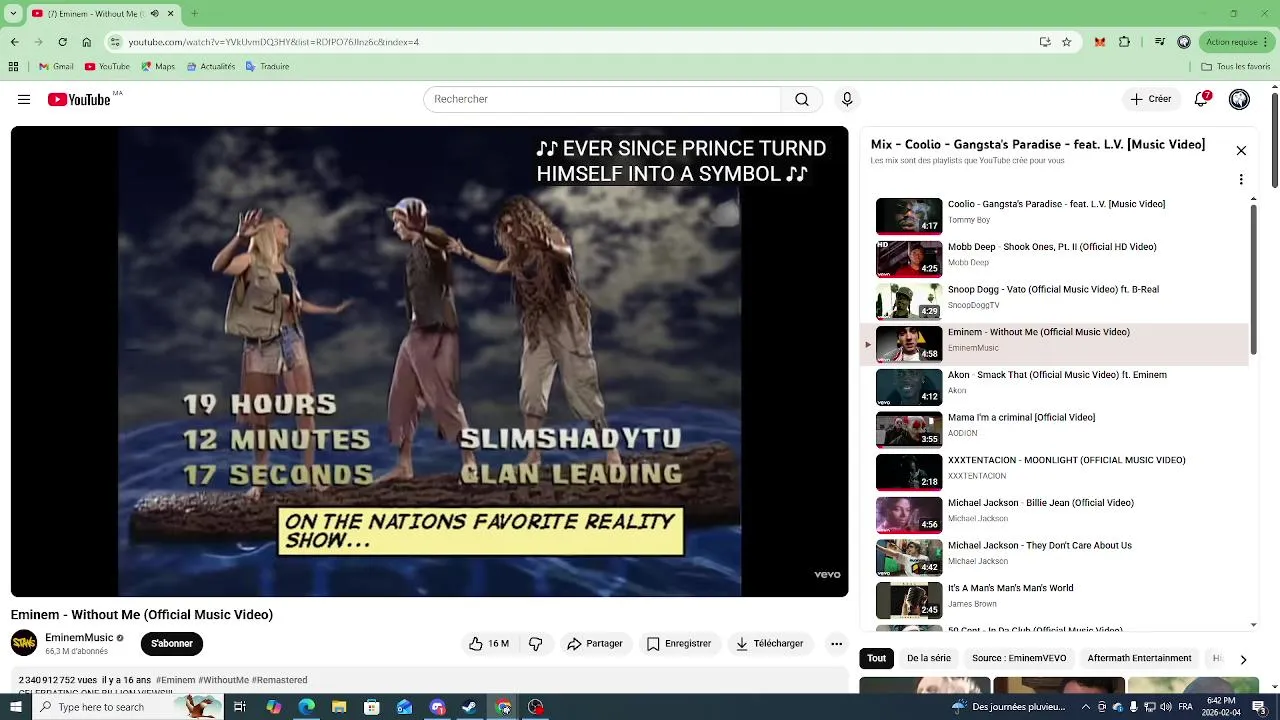Start voice search with the microphone

click(x=847, y=99)
